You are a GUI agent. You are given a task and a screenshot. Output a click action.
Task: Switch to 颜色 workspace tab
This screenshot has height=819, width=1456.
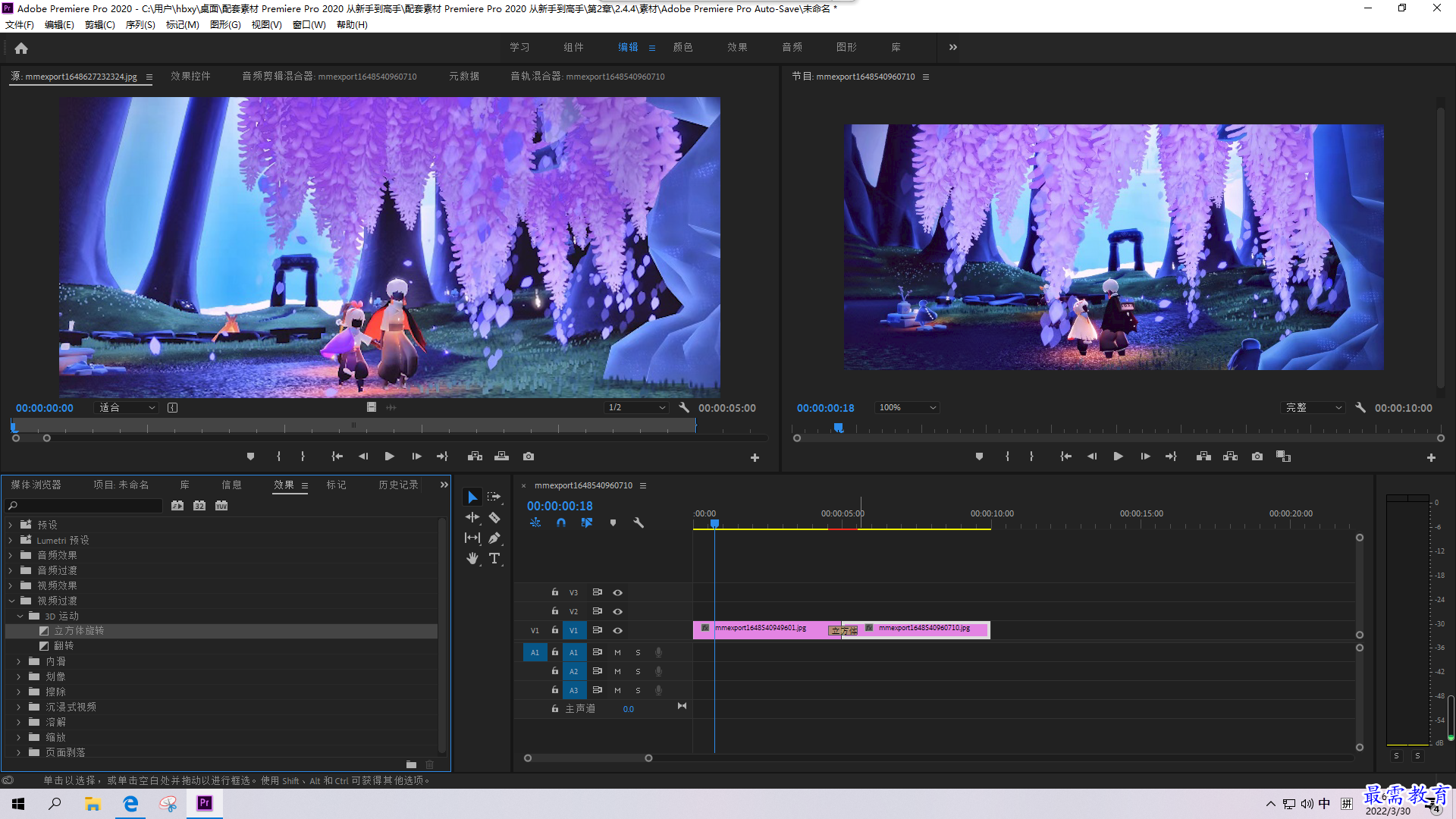(x=682, y=47)
